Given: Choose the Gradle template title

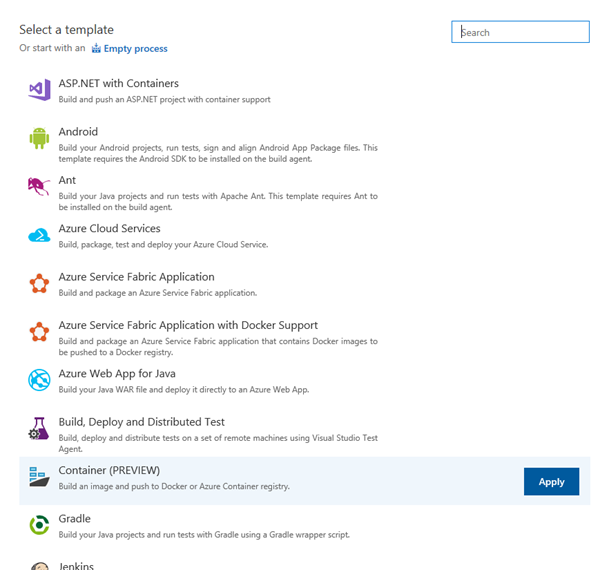Looking at the screenshot, I should pyautogui.click(x=75, y=519).
